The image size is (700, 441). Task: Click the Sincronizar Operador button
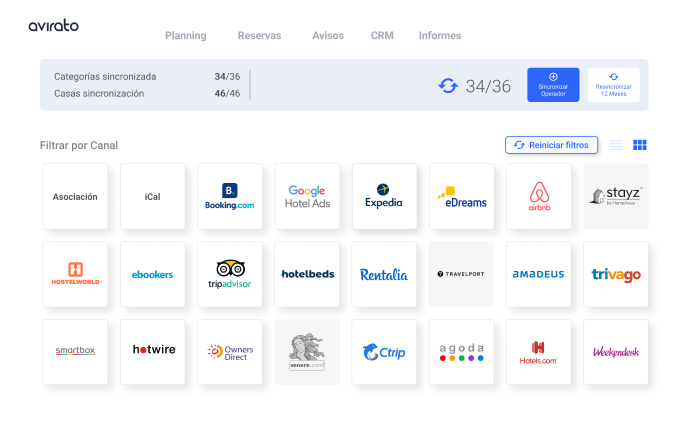coord(553,85)
